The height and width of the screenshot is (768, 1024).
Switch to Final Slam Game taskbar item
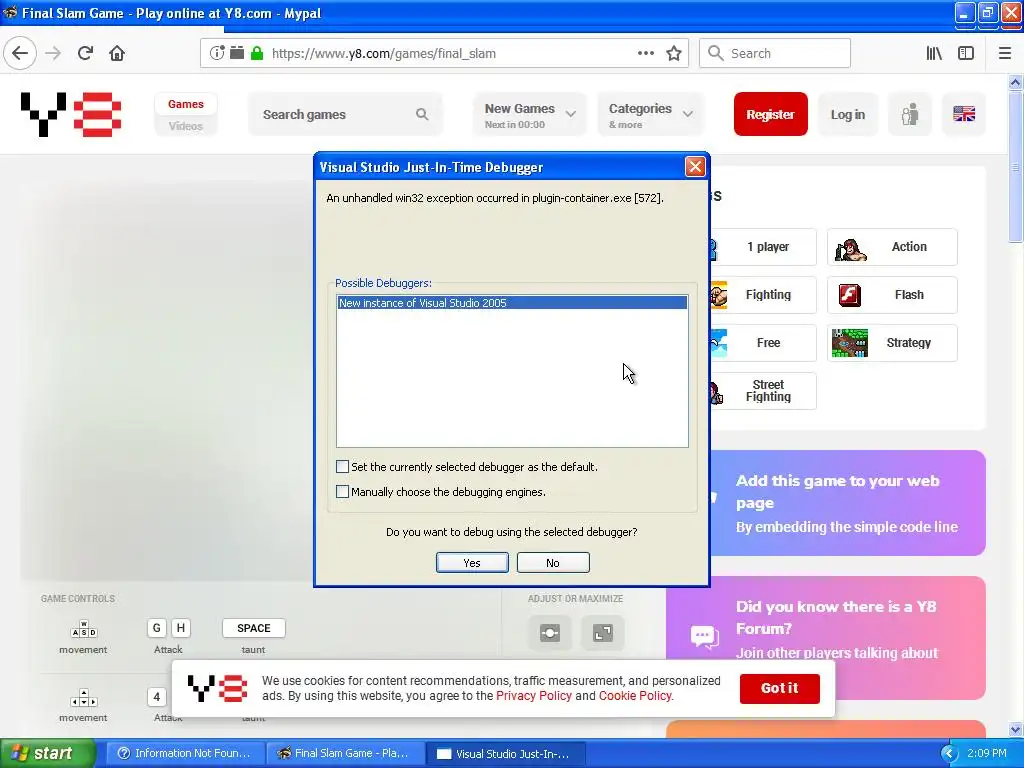click(x=345, y=754)
